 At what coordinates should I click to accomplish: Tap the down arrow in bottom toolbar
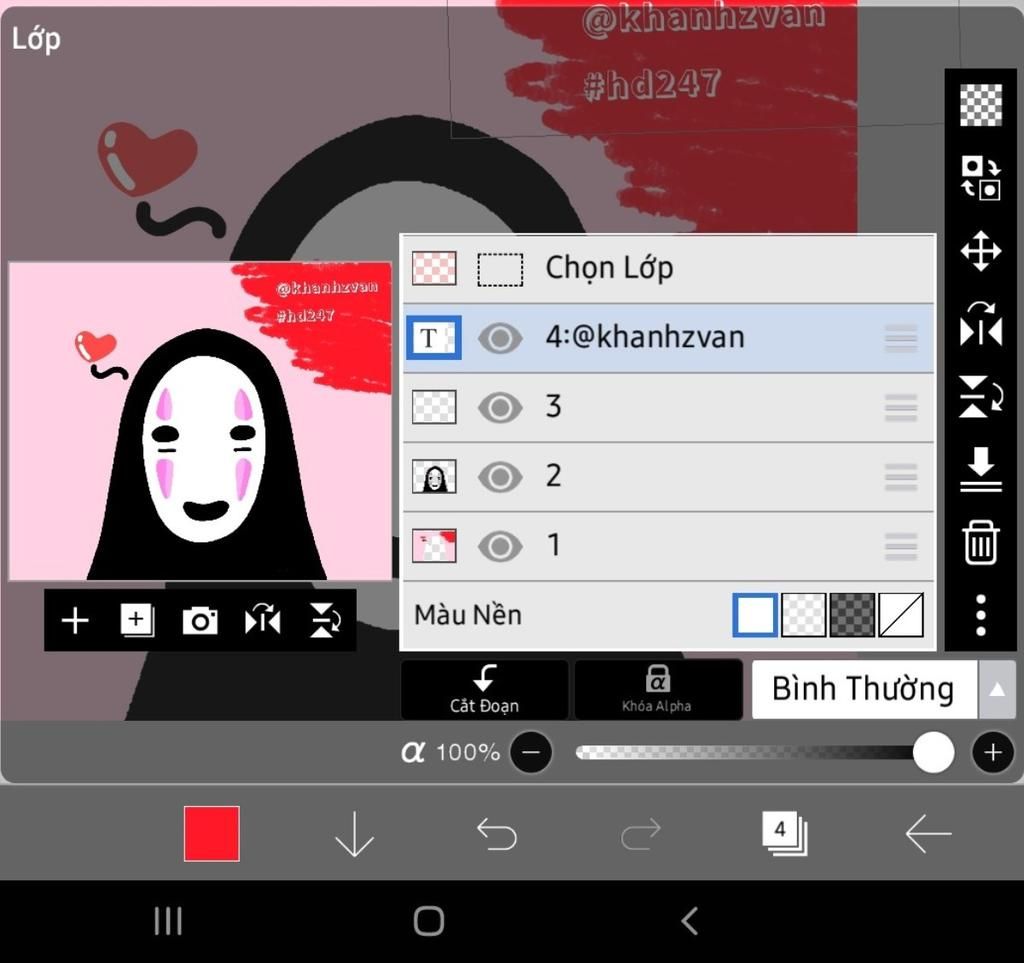[354, 834]
